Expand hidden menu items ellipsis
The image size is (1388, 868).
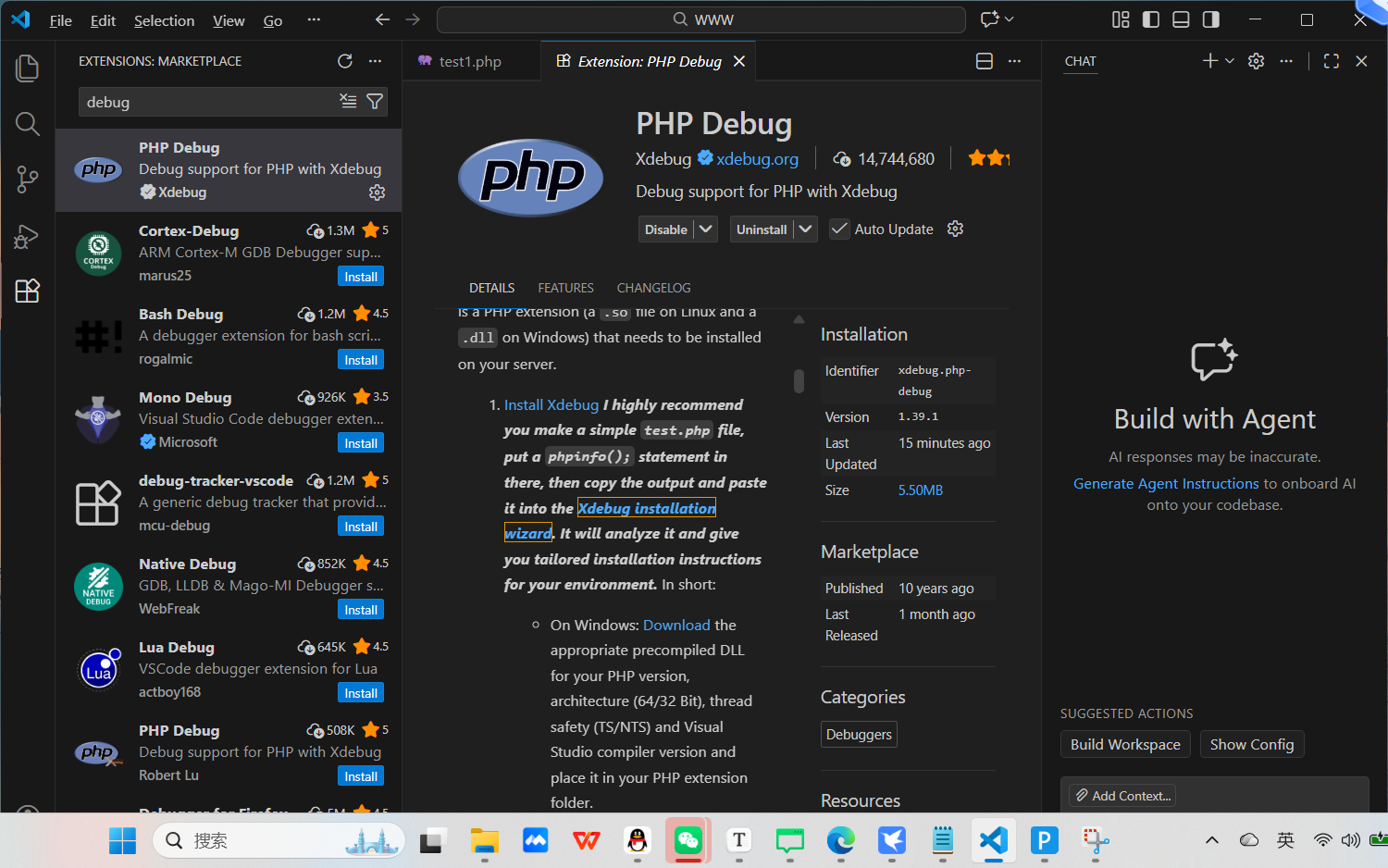click(314, 19)
